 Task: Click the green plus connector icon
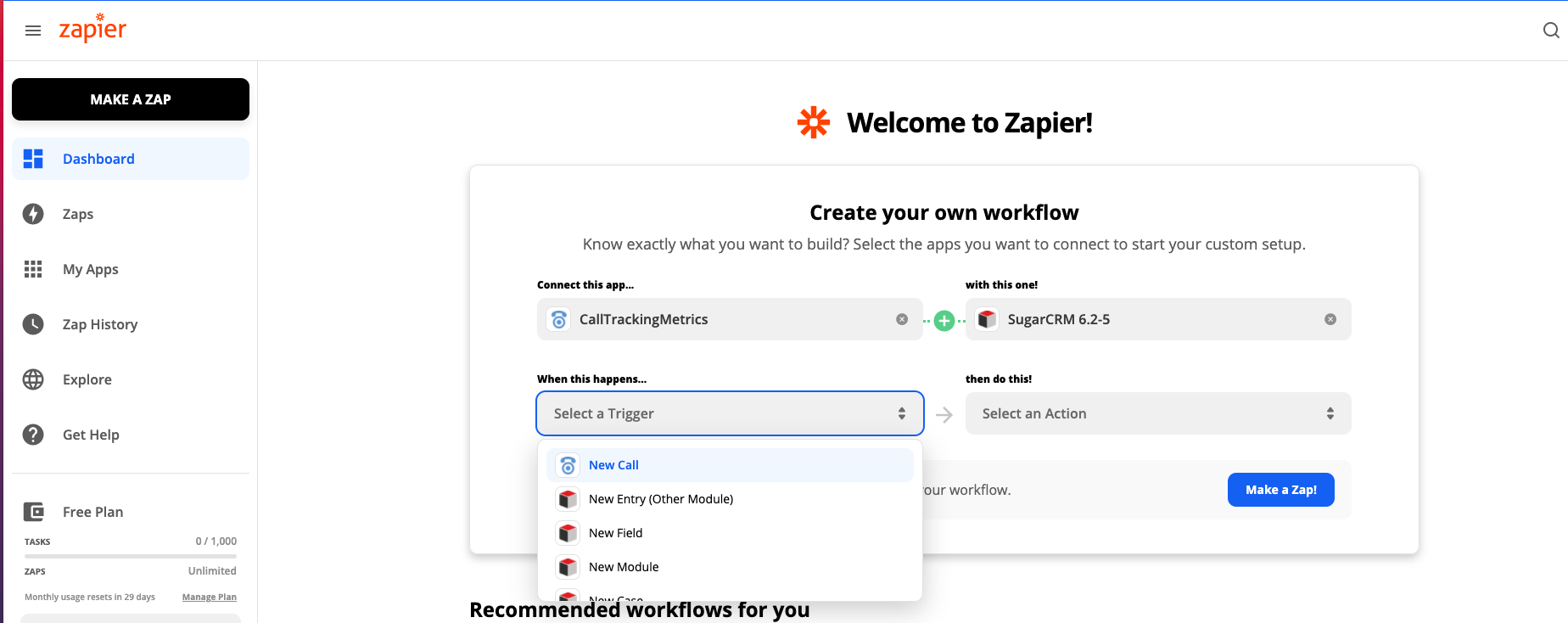[944, 321]
